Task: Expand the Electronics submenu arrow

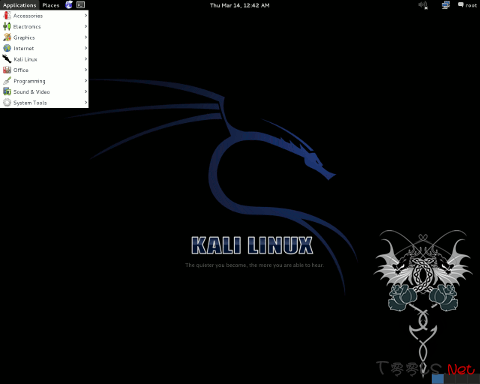Action: 86,26
